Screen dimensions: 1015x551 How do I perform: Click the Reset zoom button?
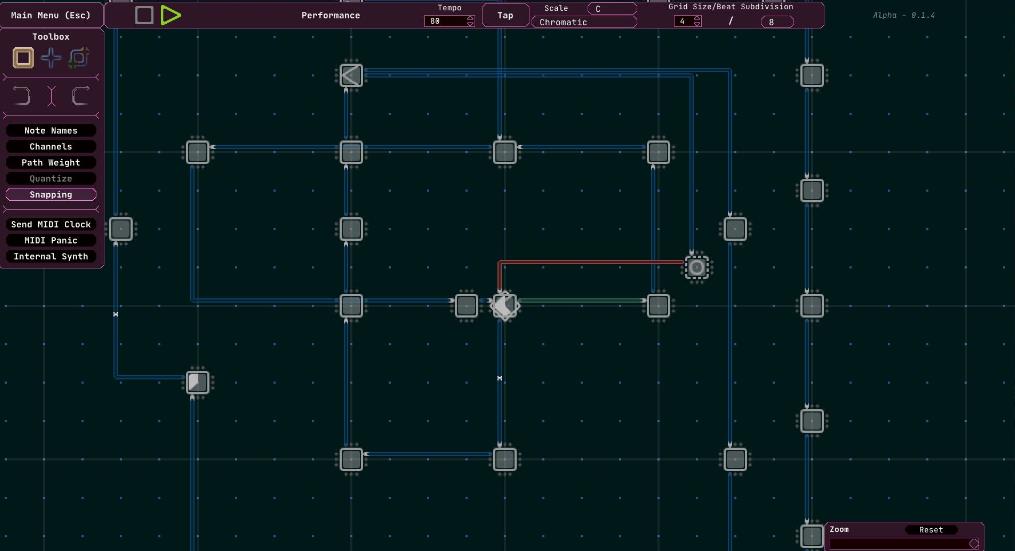pyautogui.click(x=930, y=530)
